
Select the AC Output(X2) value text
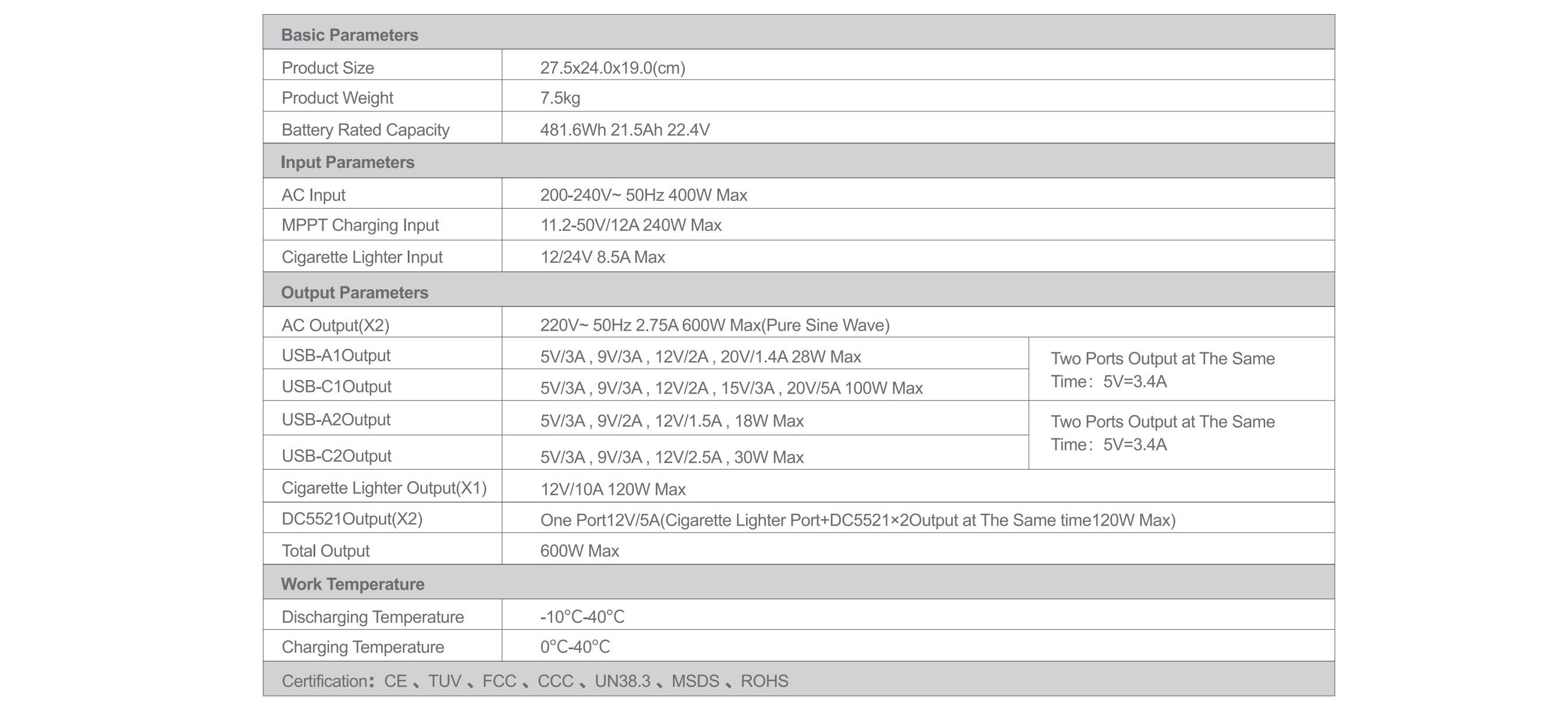[x=715, y=325]
